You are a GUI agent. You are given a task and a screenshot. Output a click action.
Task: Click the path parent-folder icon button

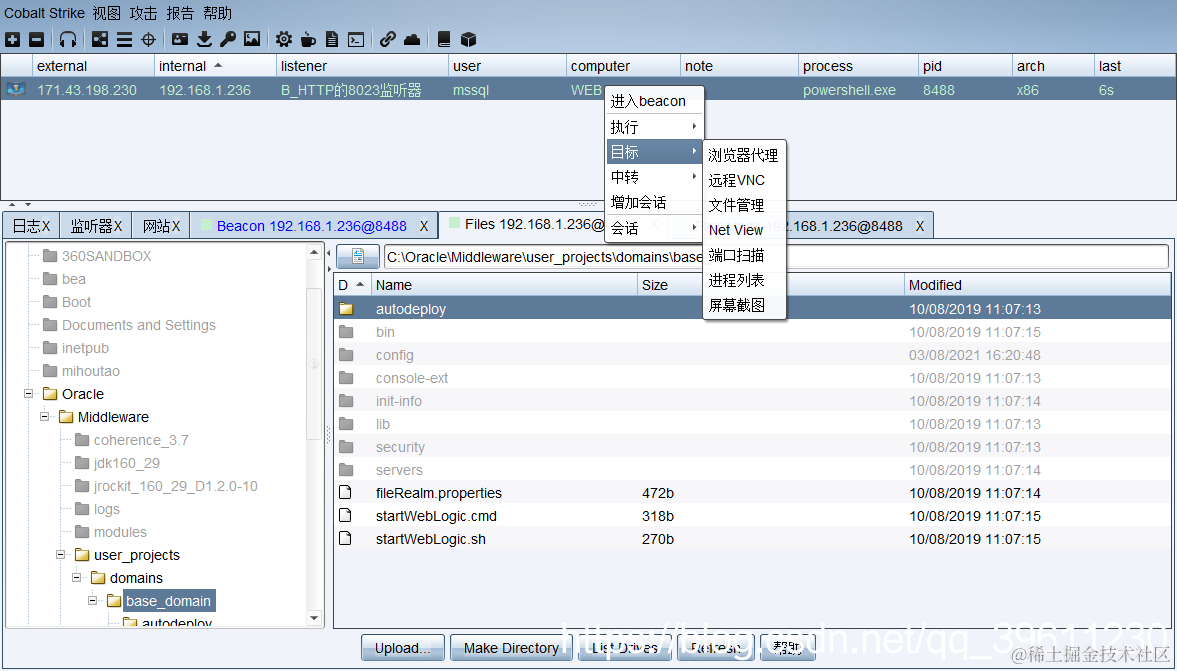tap(358, 257)
